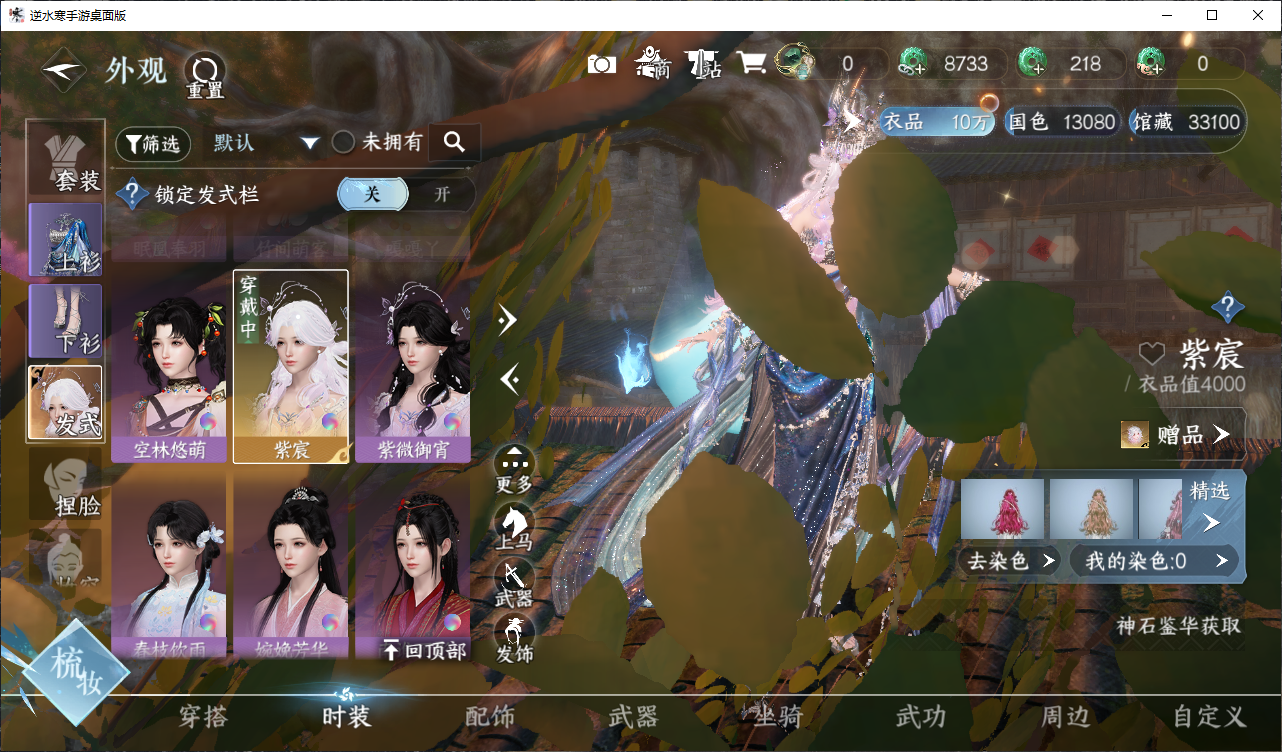Click the 梳妆 diamond icon
The height and width of the screenshot is (752, 1282).
pos(76,671)
